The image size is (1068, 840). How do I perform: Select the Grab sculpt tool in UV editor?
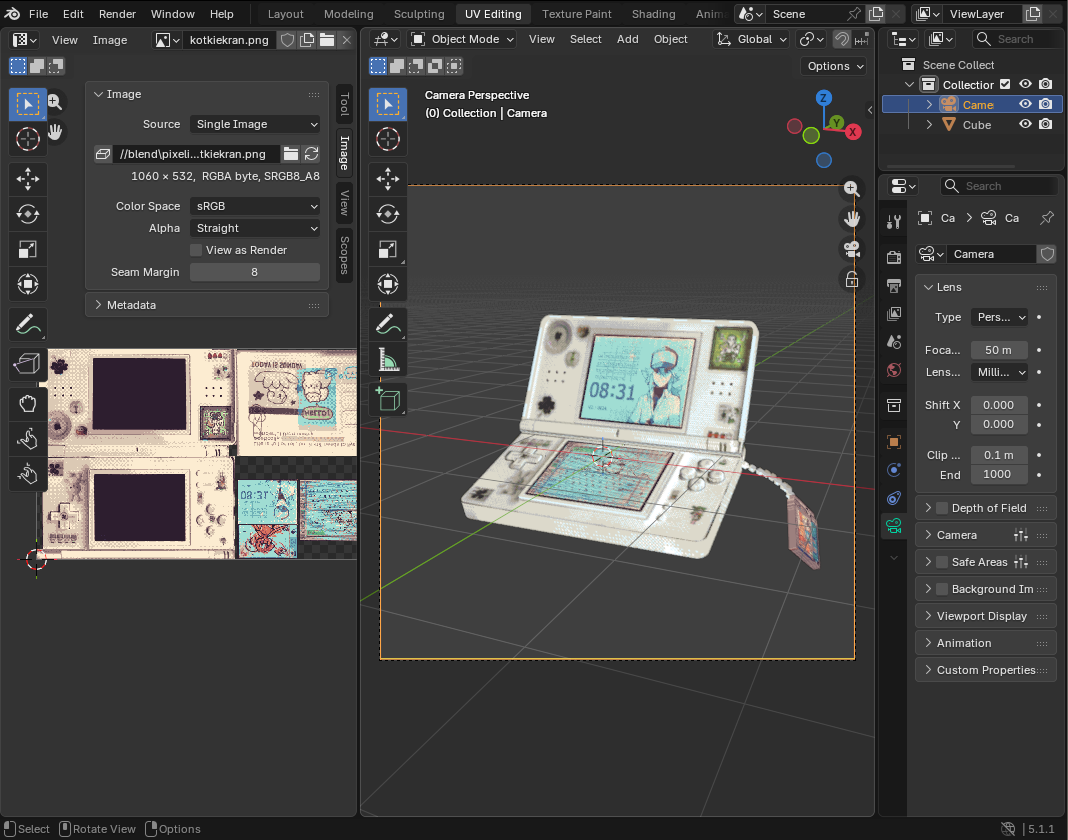(28, 404)
